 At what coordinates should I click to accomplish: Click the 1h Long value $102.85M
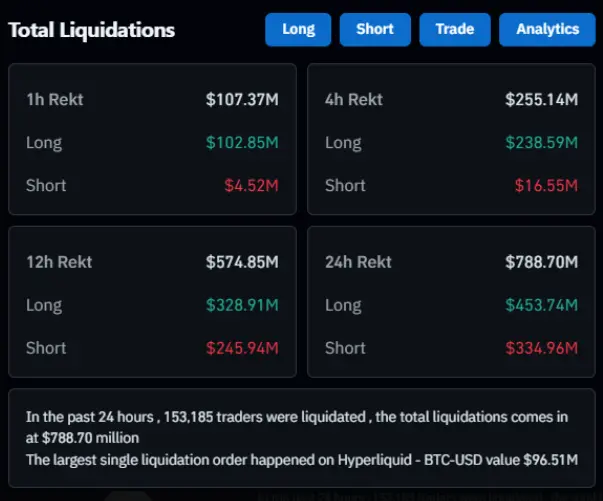[x=242, y=143]
